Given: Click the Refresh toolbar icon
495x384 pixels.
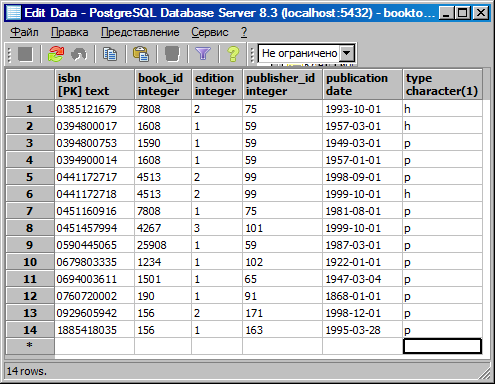Looking at the screenshot, I should pos(56,54).
